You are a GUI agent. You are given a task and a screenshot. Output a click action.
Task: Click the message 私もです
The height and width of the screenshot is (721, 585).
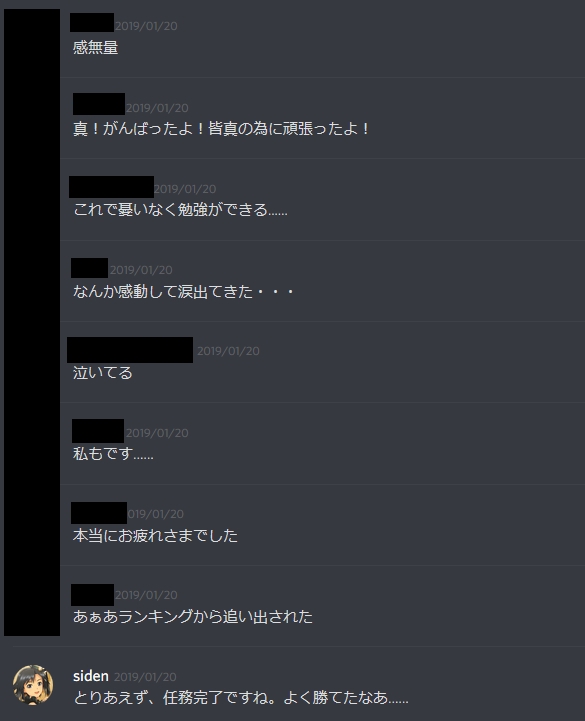113,454
